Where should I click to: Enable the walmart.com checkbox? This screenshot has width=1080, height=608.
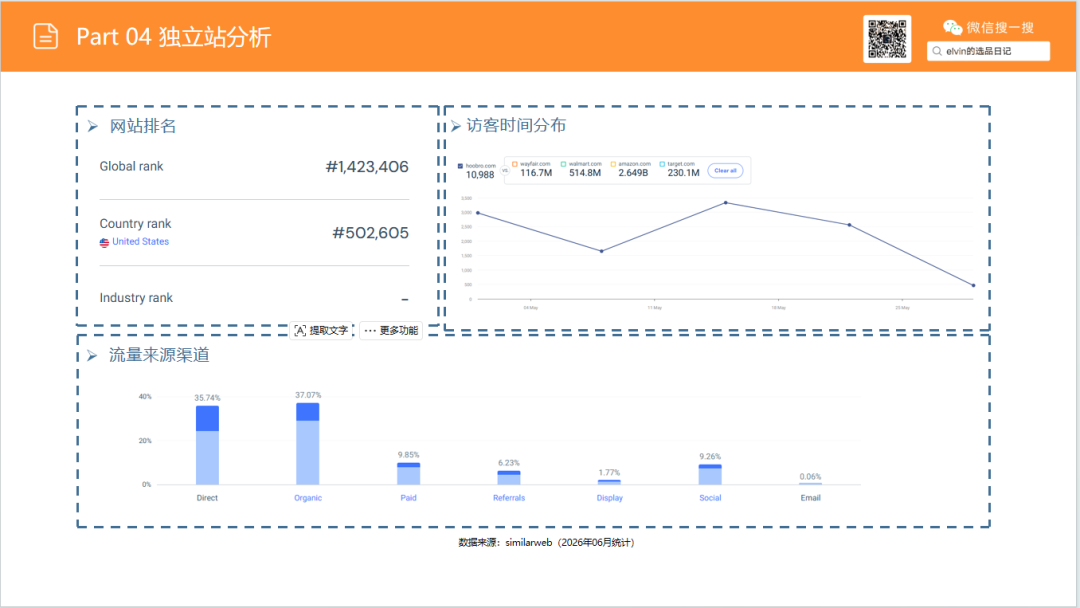(563, 164)
